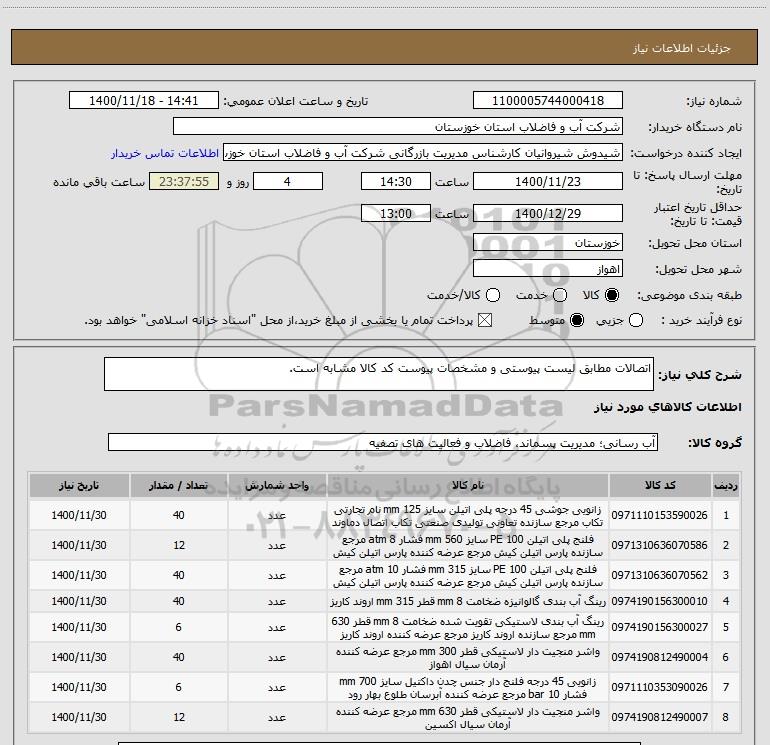
Task: Click product code 0974190812490007
Action: 660,717
